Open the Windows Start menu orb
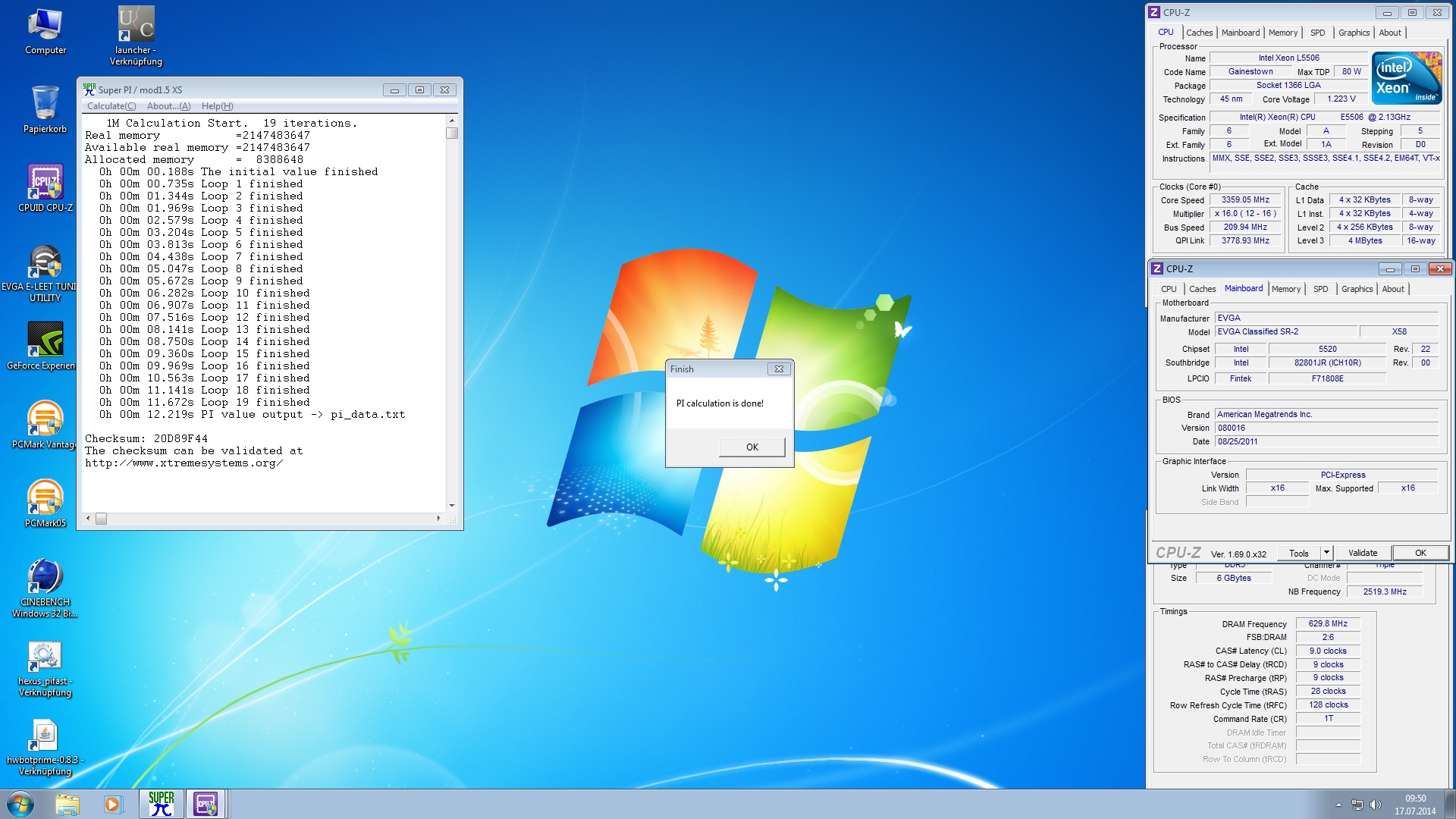The width and height of the screenshot is (1456, 819). pyautogui.click(x=20, y=804)
